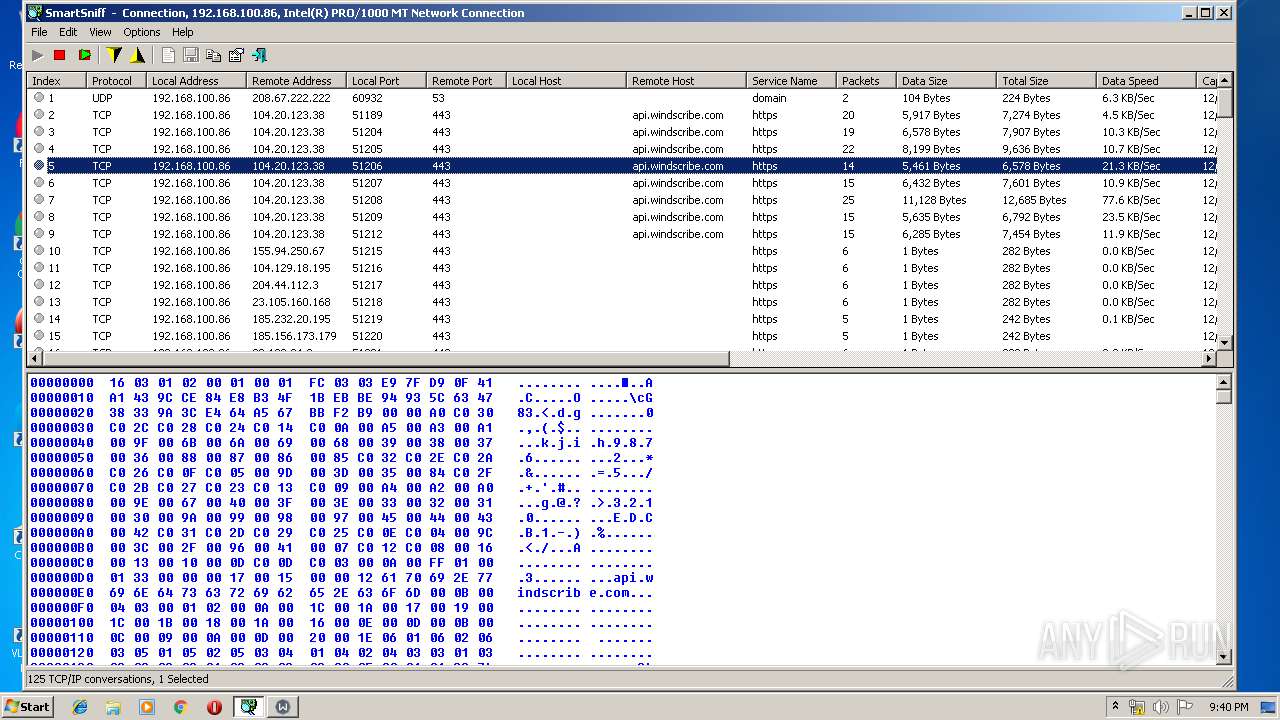Select the row 1 connection icon
1280x720 pixels.
[39, 98]
